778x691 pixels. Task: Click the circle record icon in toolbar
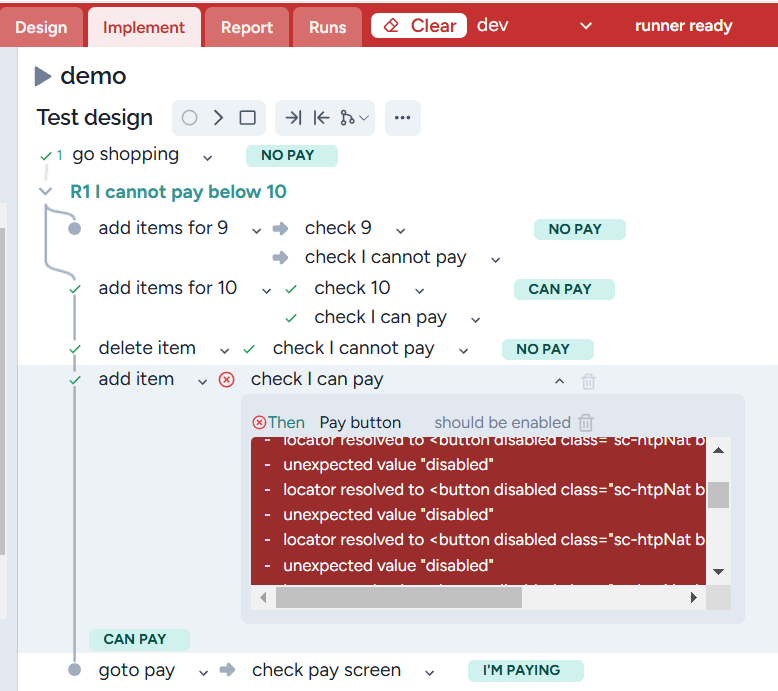point(189,118)
